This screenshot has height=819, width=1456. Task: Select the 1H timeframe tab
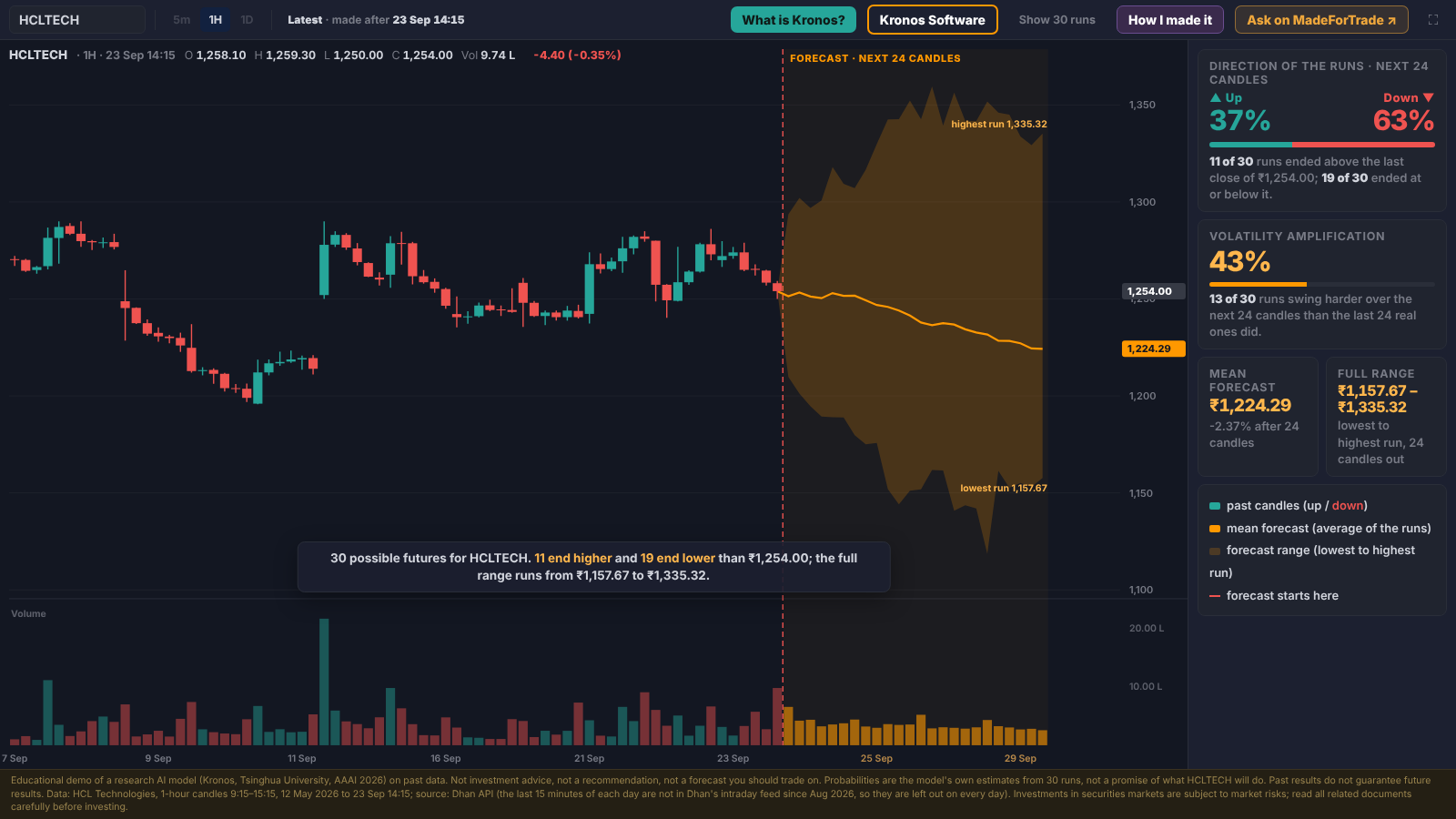pos(216,20)
